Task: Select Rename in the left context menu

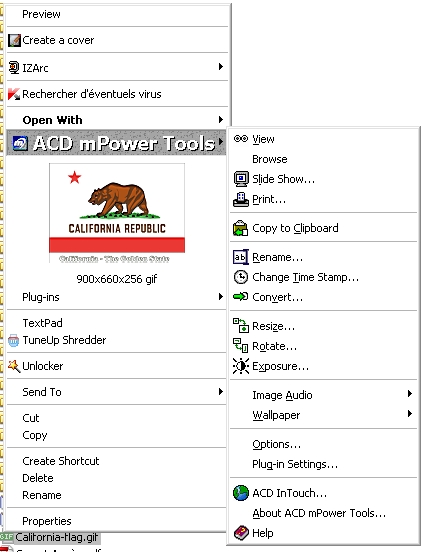Action: point(117,495)
